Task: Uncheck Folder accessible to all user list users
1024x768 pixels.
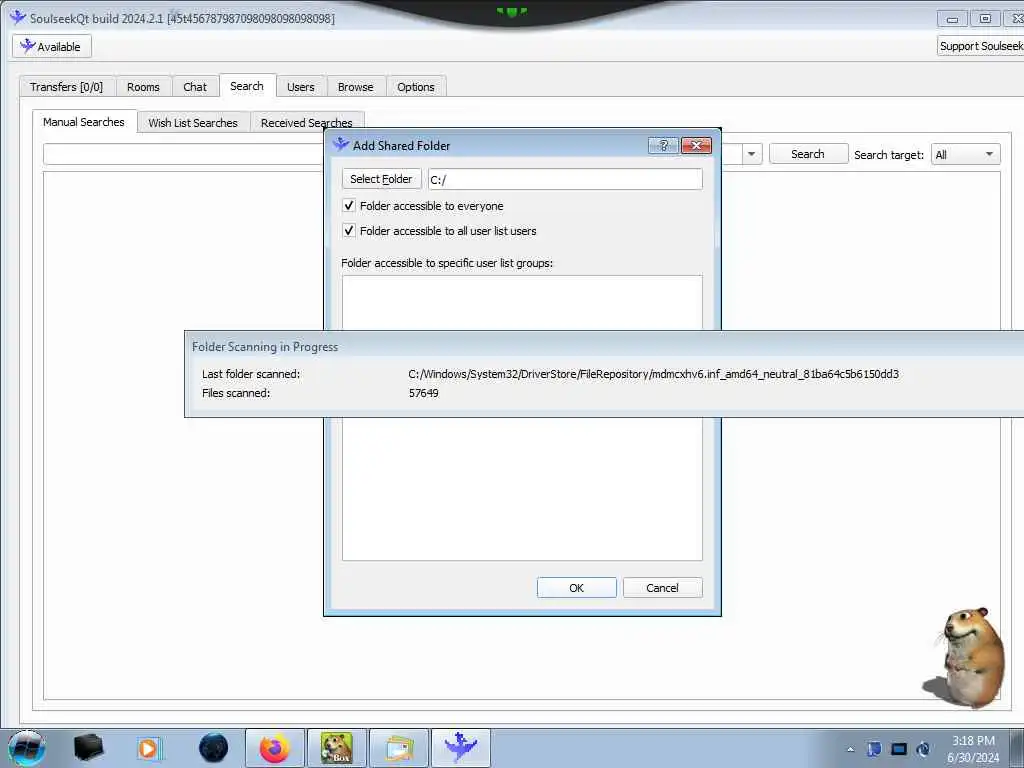Action: (349, 231)
